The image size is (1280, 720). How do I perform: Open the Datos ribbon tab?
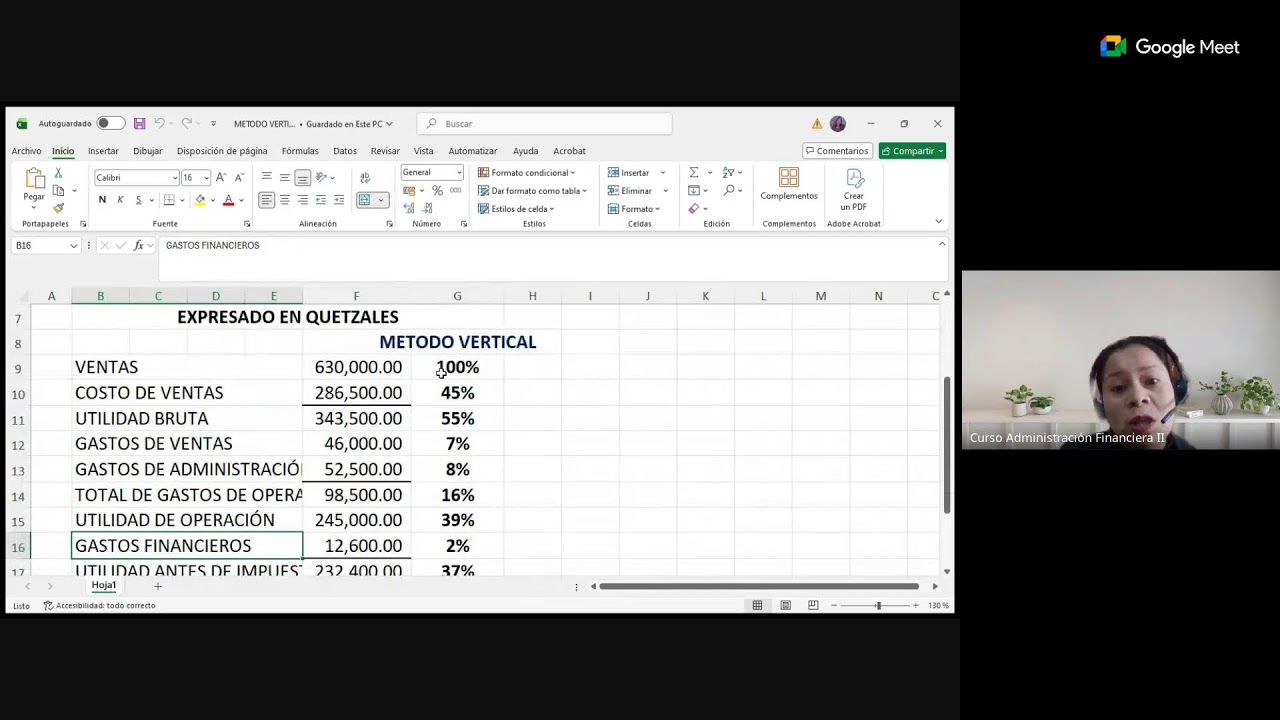tap(345, 151)
